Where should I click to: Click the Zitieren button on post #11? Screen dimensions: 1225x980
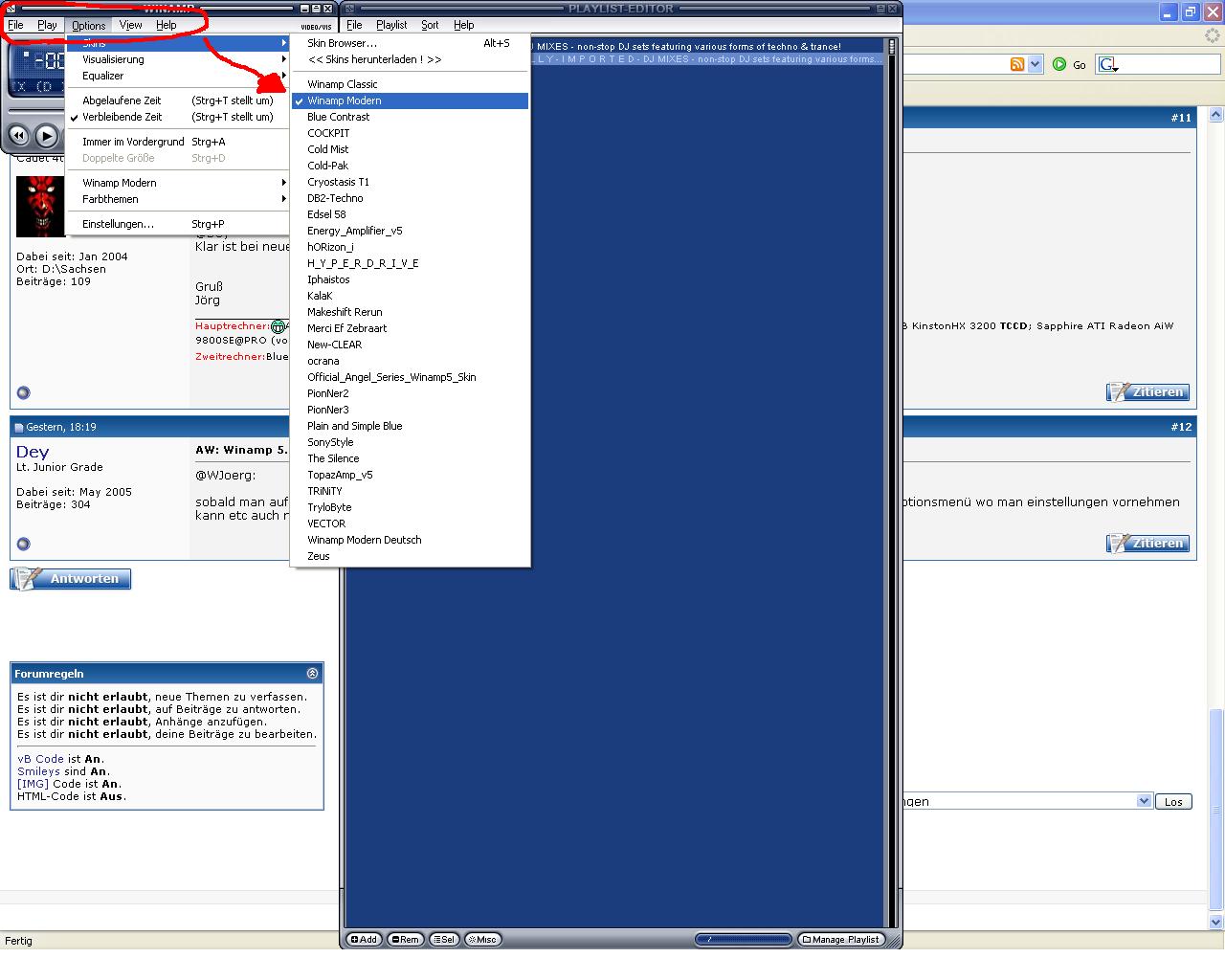[1147, 392]
